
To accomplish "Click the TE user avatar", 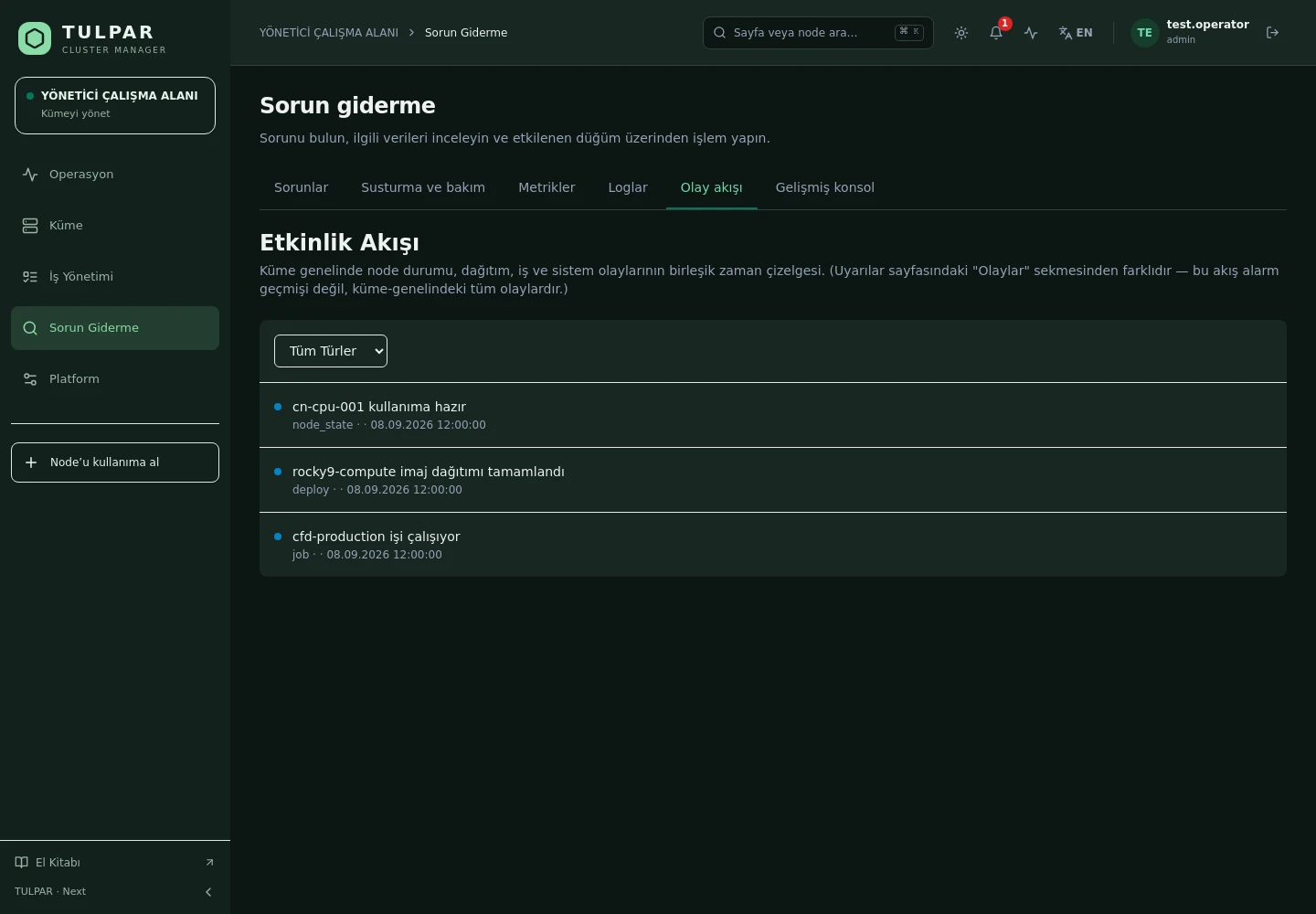I will click(1144, 33).
